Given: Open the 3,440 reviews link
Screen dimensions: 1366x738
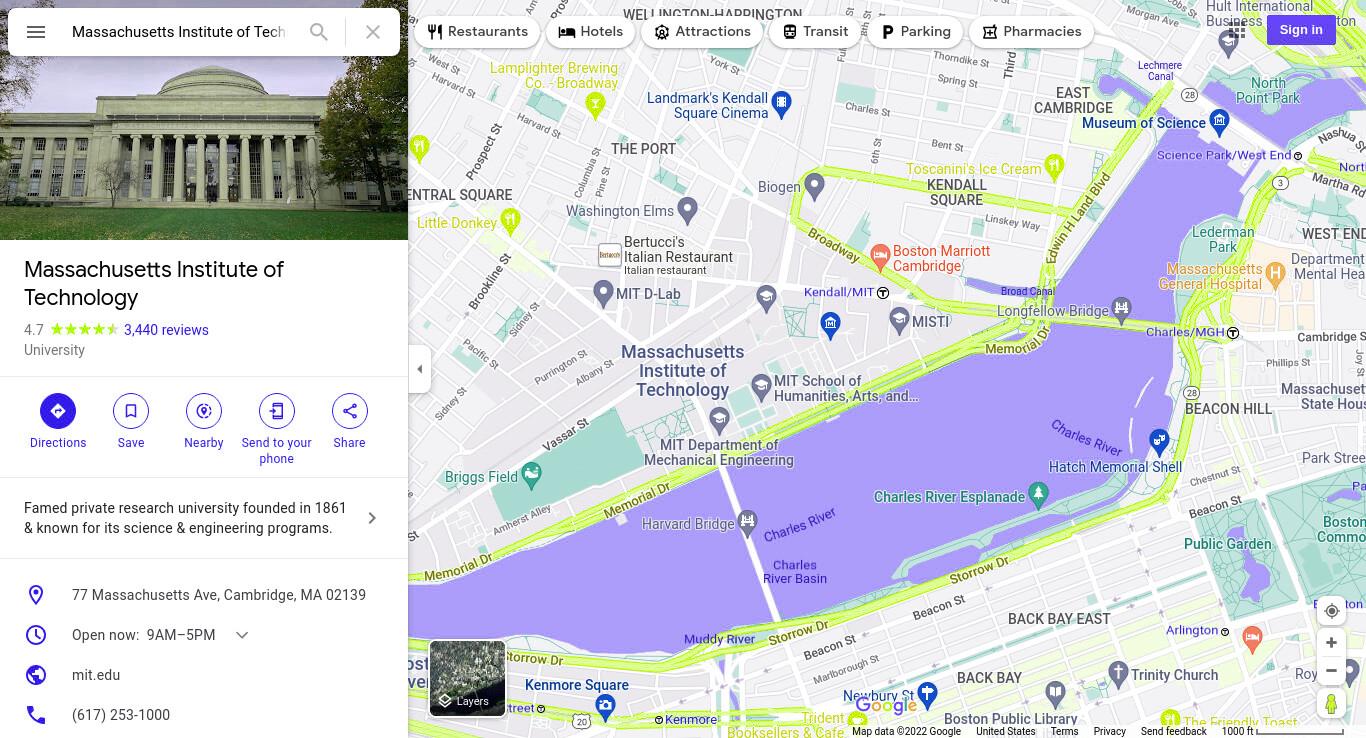Looking at the screenshot, I should [166, 330].
